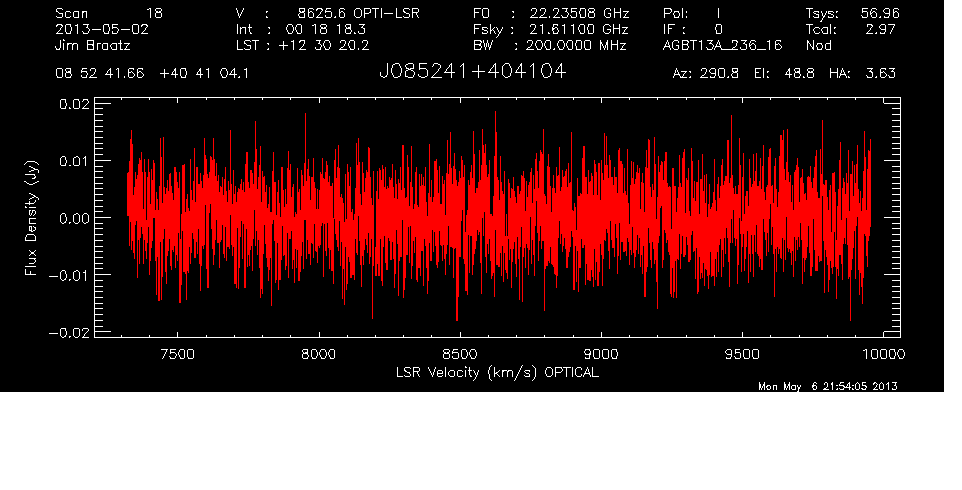This screenshot has height=490, width=962.
Task: Click the project code AGBT13A_236_16
Action: point(723,46)
